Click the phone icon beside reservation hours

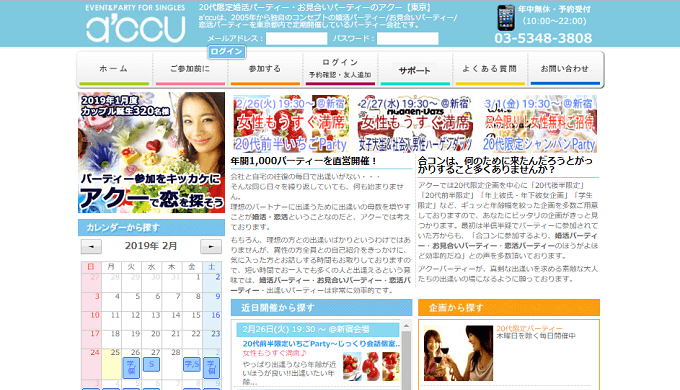506,18
